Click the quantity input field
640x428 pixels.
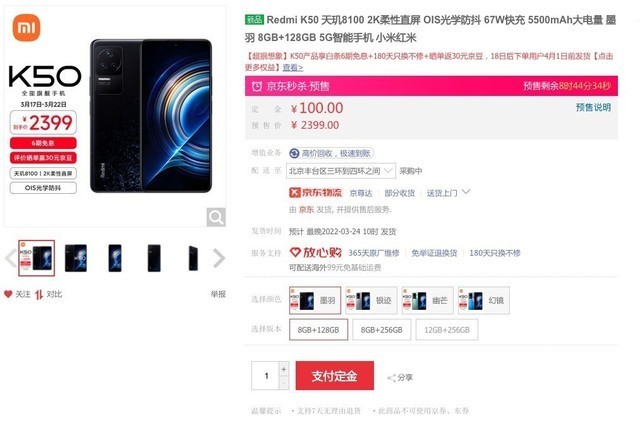pyautogui.click(x=265, y=375)
